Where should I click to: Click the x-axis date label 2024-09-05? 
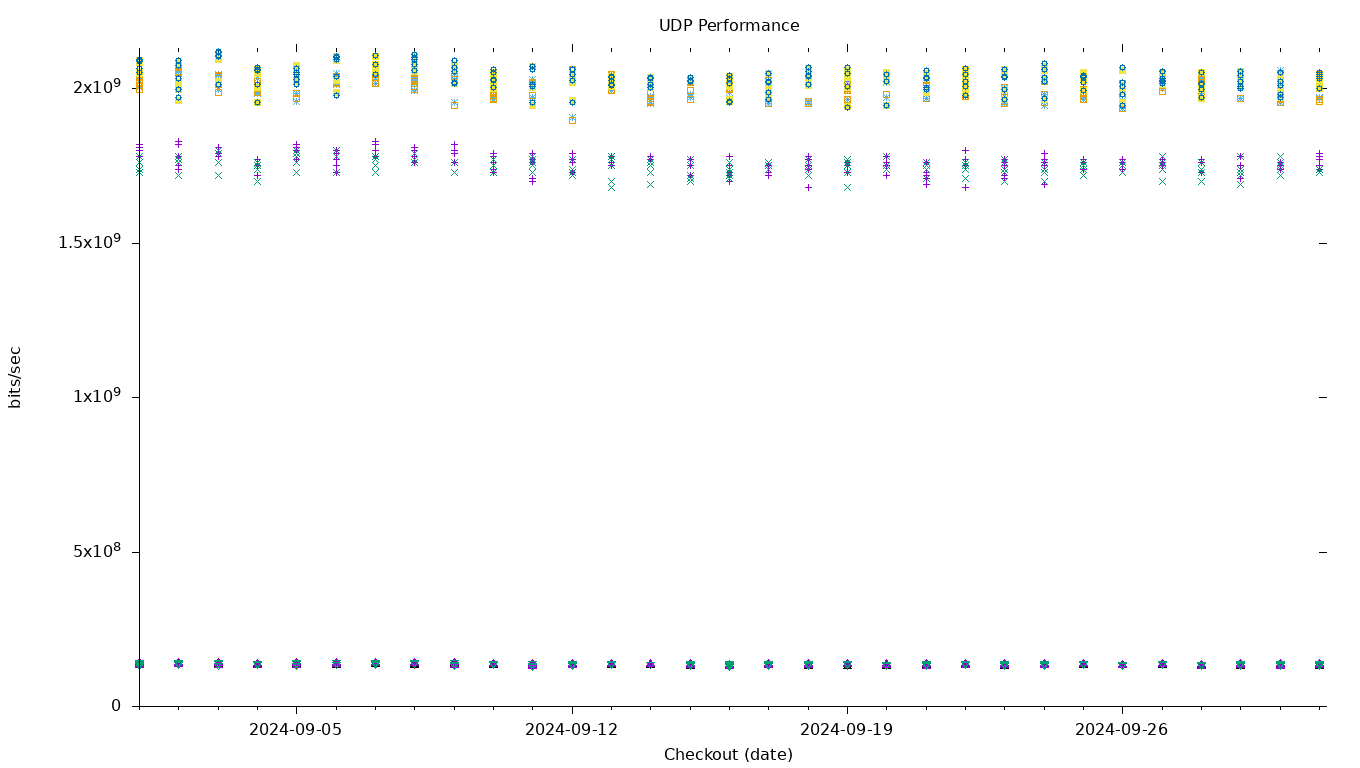[x=296, y=730]
